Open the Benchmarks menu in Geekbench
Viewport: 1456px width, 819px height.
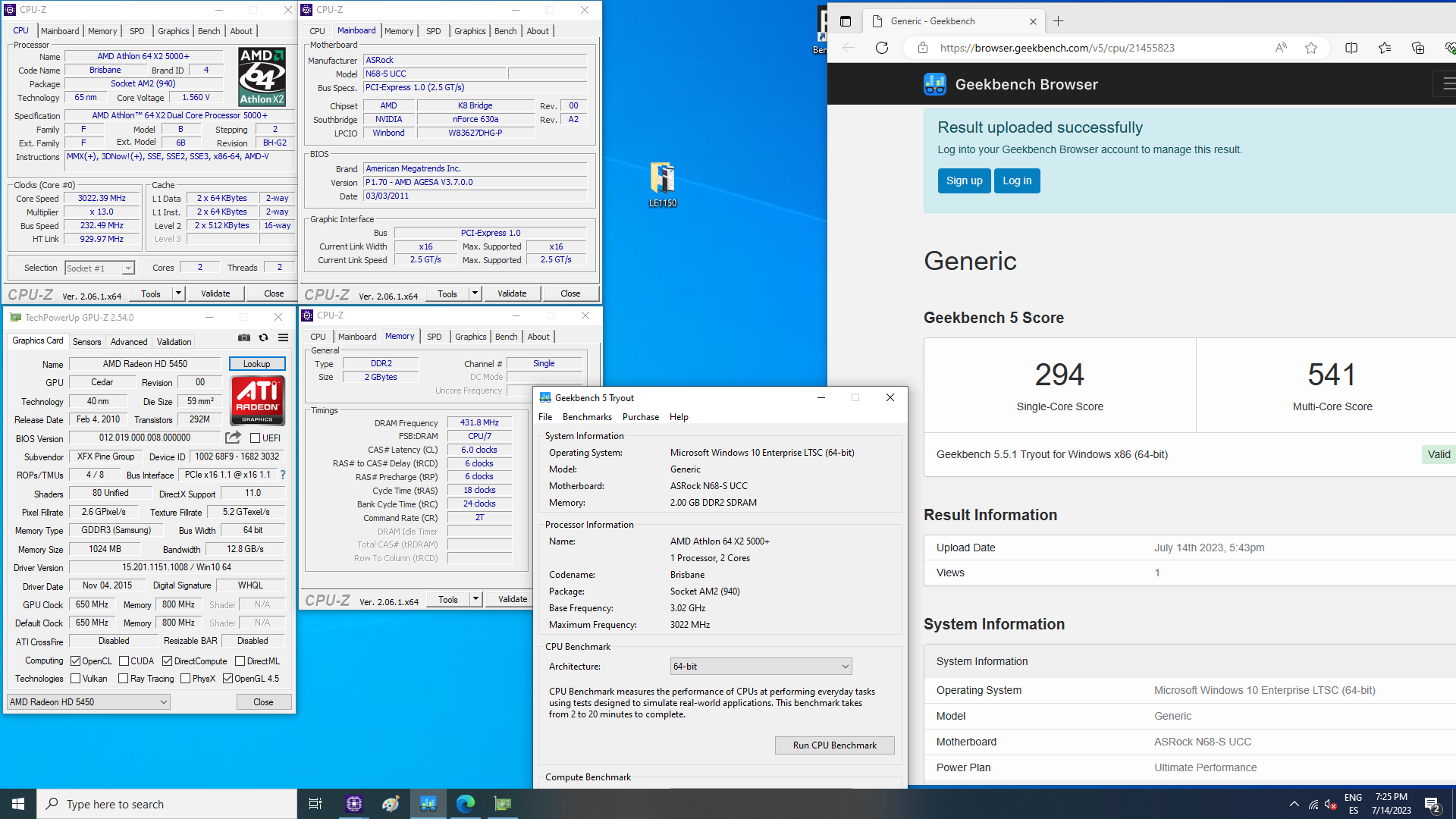click(x=587, y=417)
